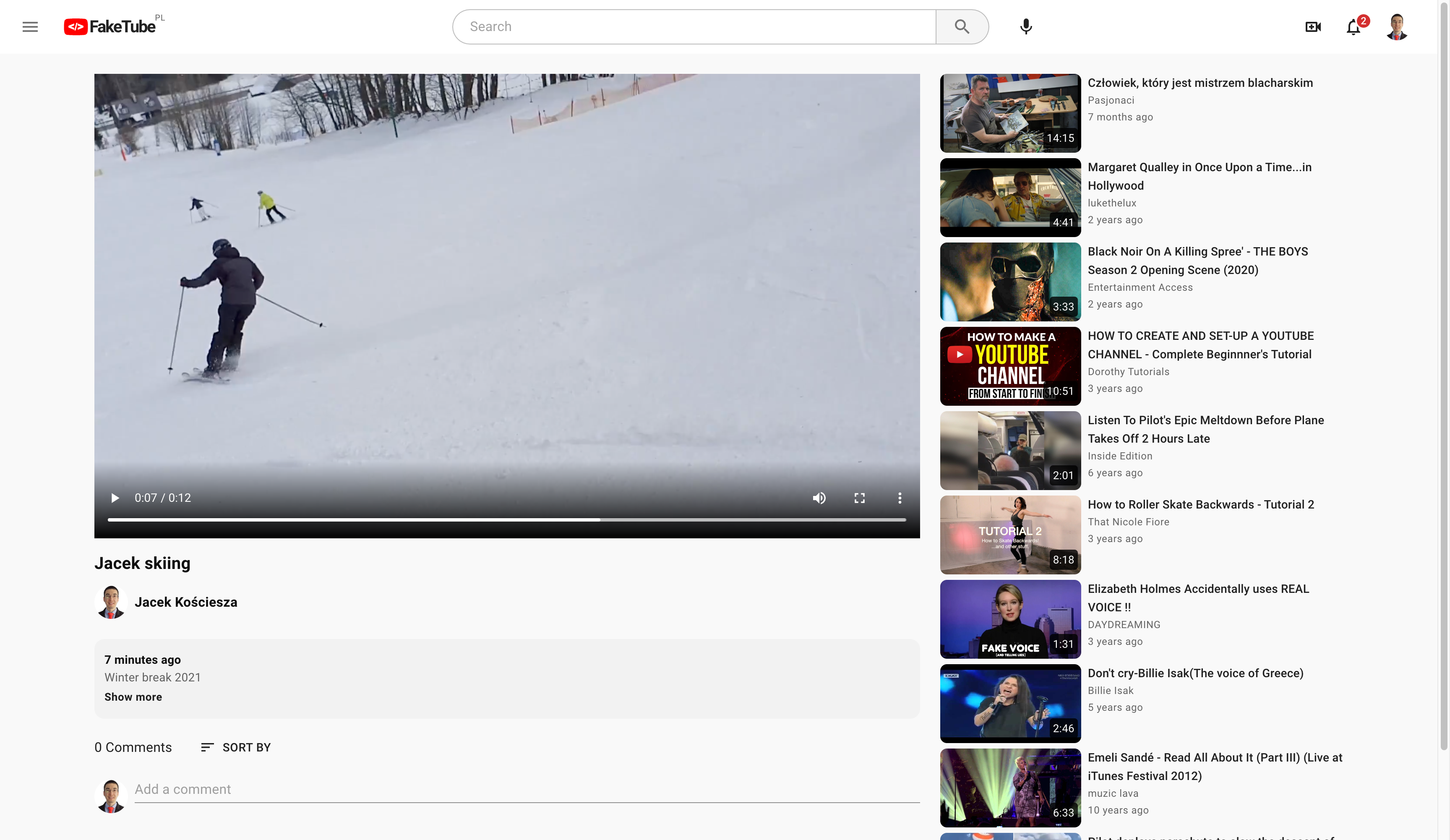Click the search magnifier button
This screenshot has width=1450, height=840.
click(x=962, y=26)
